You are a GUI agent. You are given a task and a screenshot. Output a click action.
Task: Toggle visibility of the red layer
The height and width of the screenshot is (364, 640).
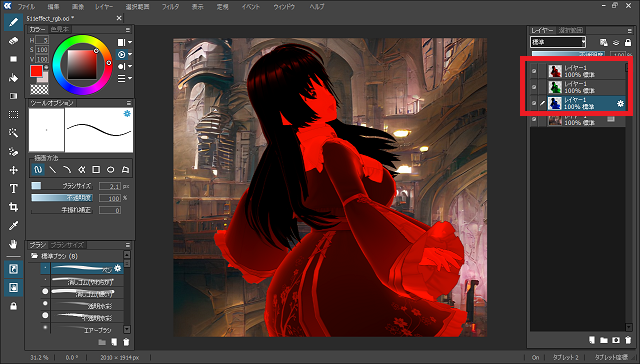pos(534,71)
